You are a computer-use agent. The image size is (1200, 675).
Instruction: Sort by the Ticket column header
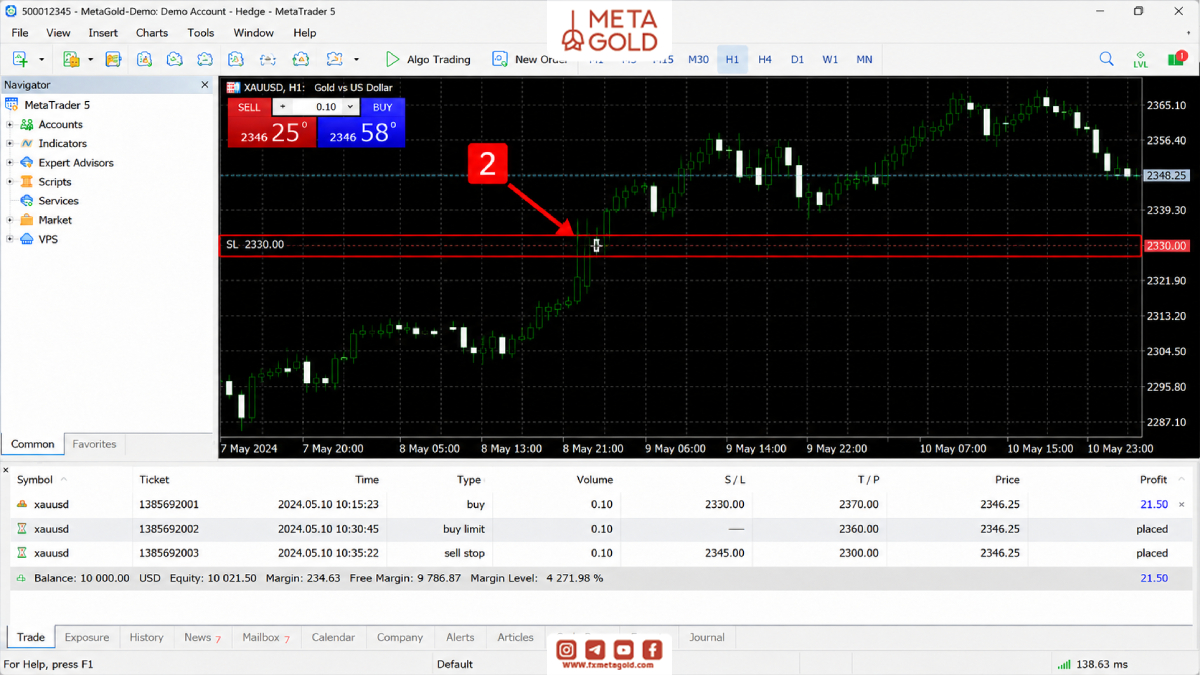(154, 480)
